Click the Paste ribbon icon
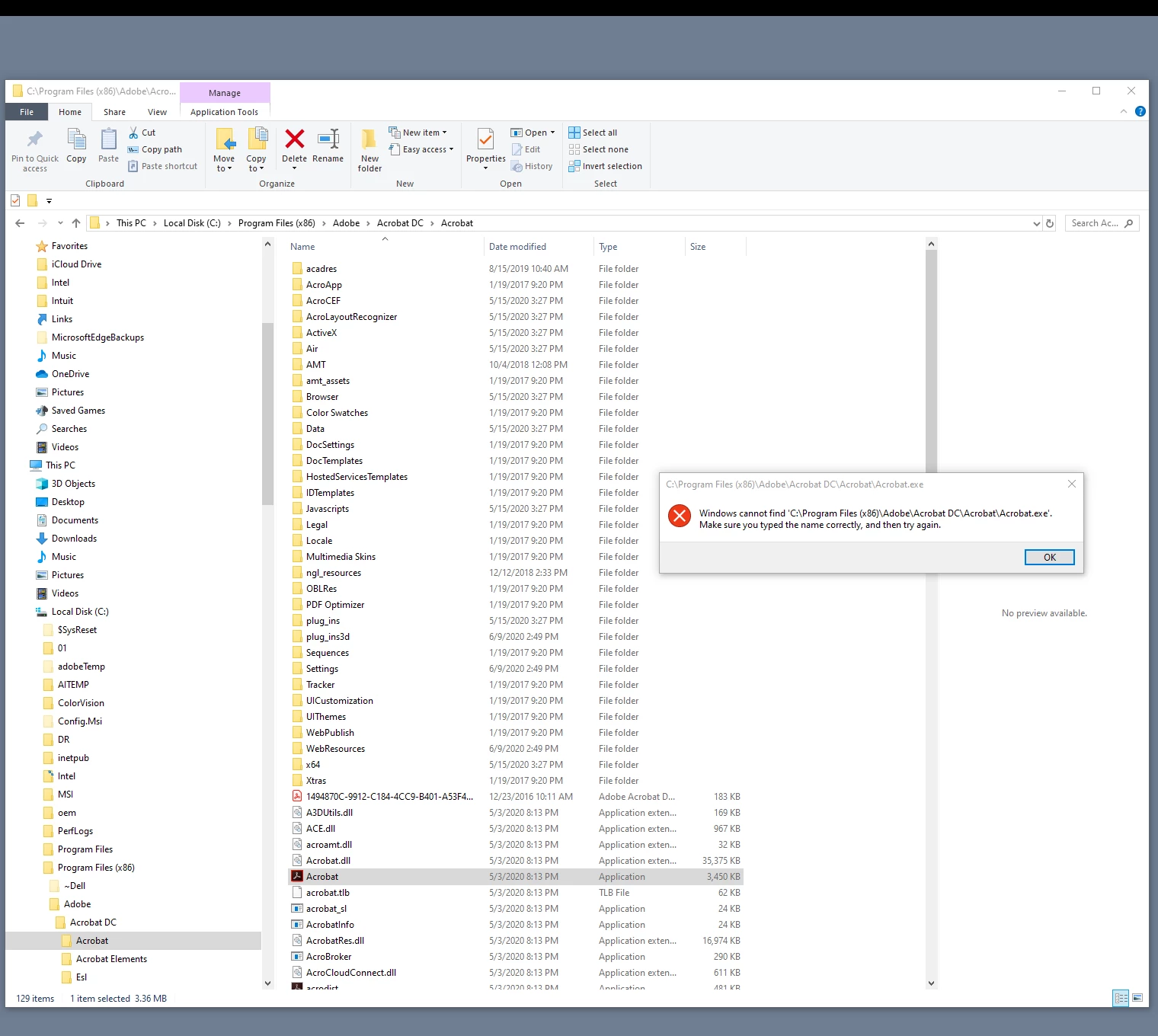This screenshot has width=1158, height=1036. [109, 139]
